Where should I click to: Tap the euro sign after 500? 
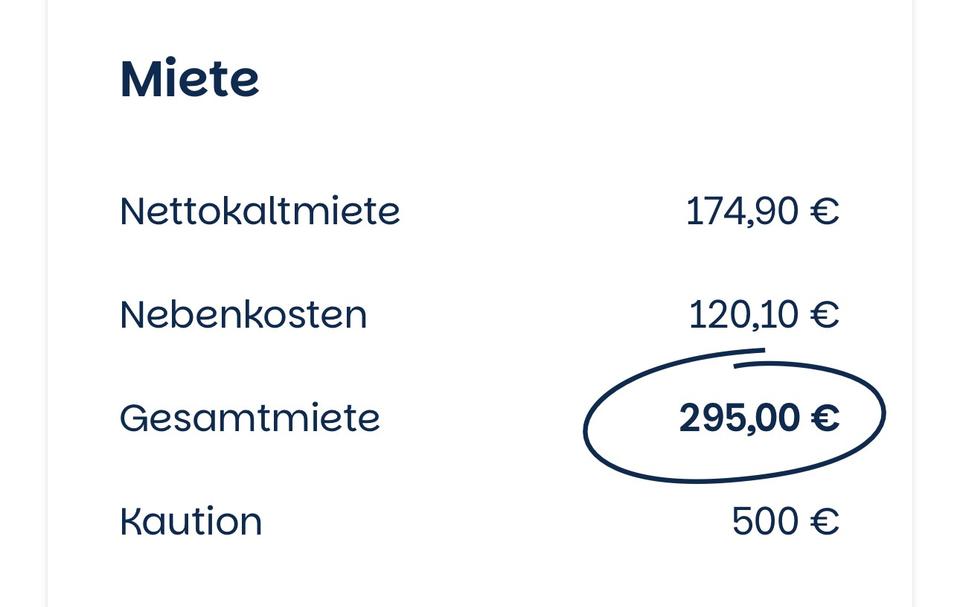824,521
